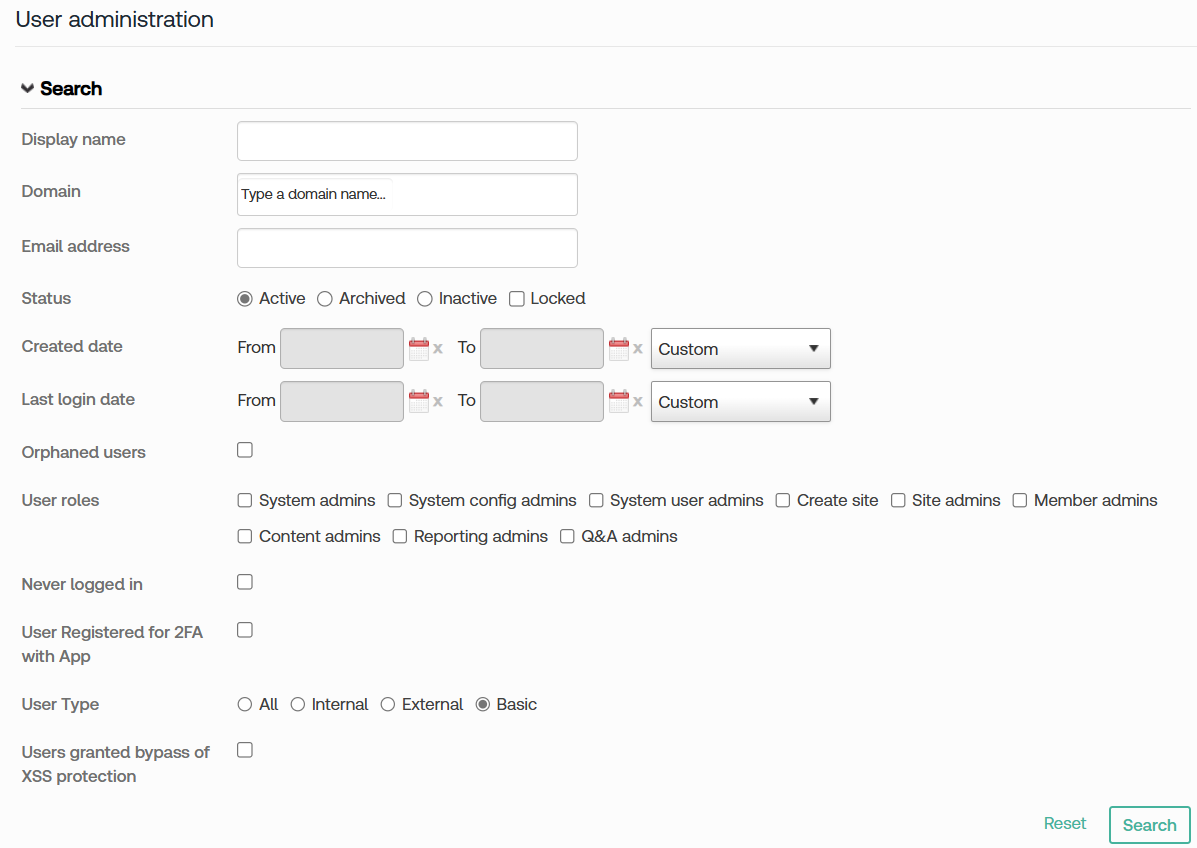Click the Domain name input field
The image size is (1197, 848).
407,194
